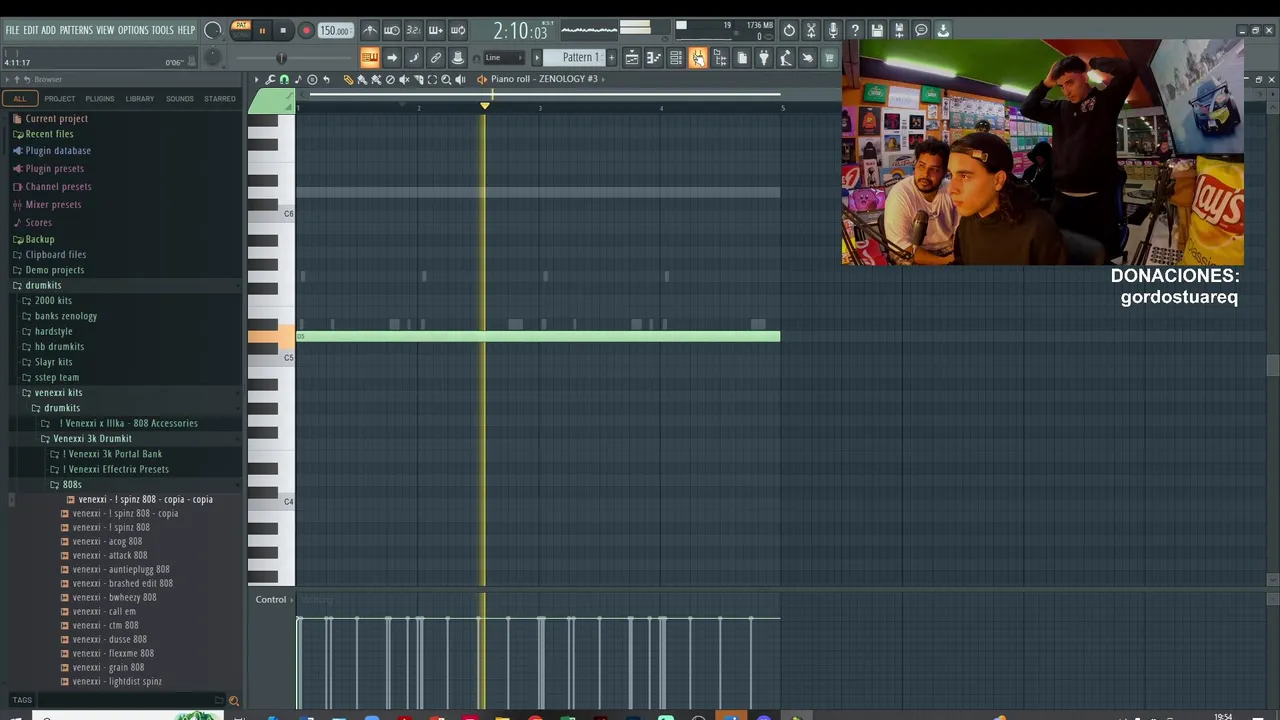
Task: Open the Piano roll view icon
Action: [654, 58]
